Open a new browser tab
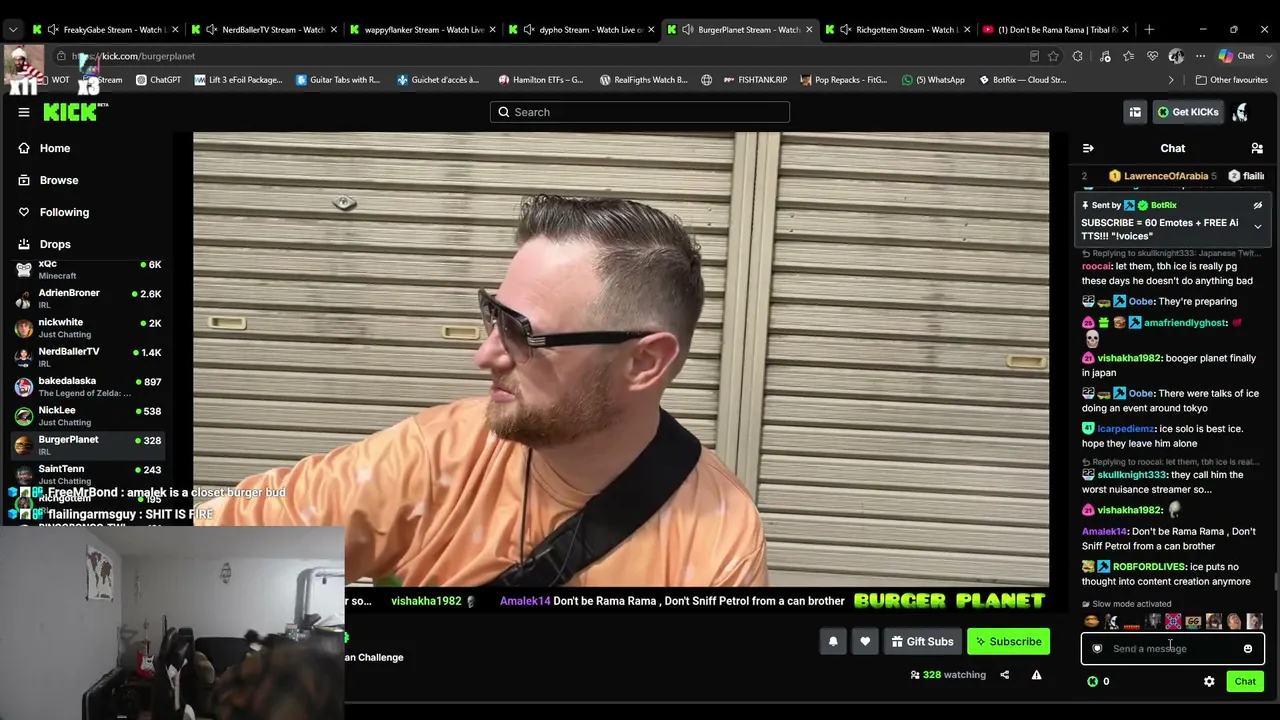The width and height of the screenshot is (1280, 720). (1149, 30)
